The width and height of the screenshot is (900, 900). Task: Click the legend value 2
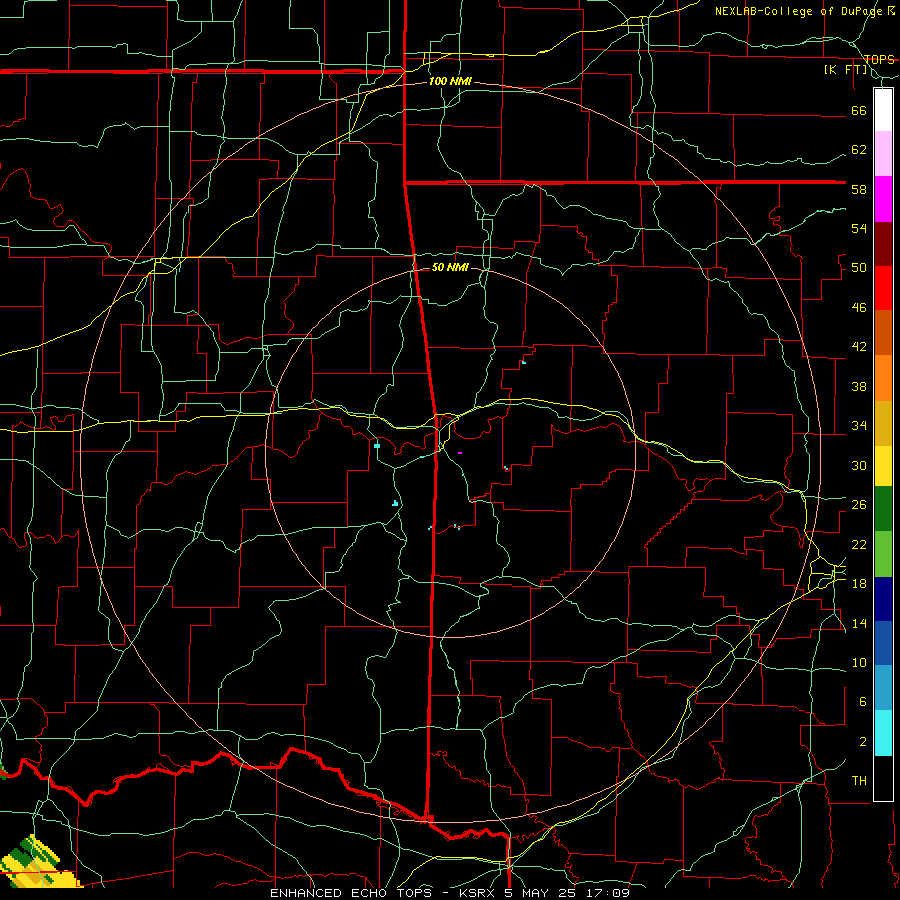(863, 742)
